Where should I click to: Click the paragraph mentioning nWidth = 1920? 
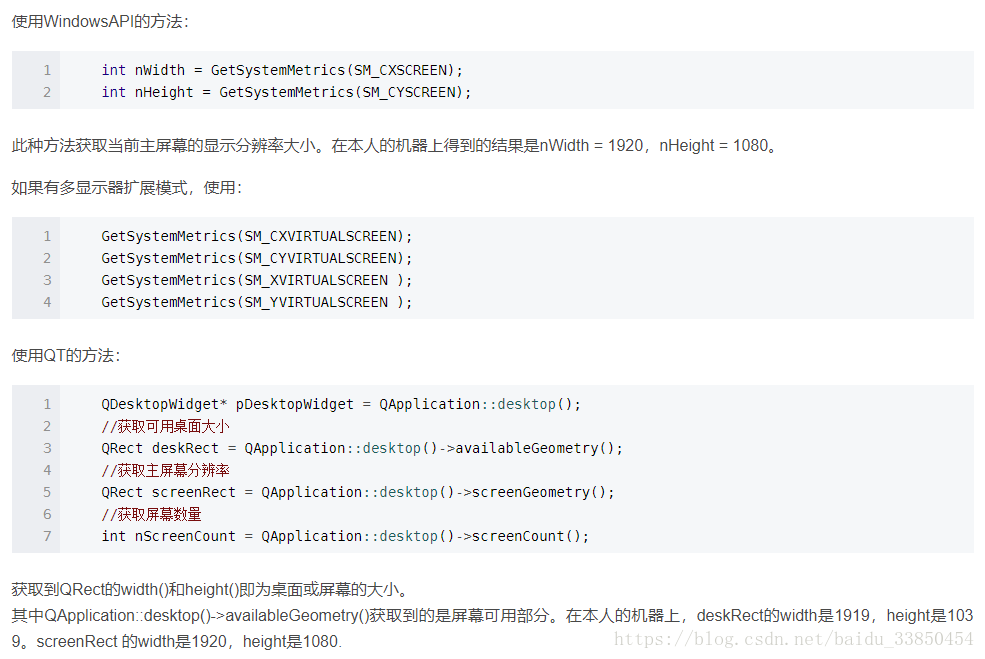point(395,146)
